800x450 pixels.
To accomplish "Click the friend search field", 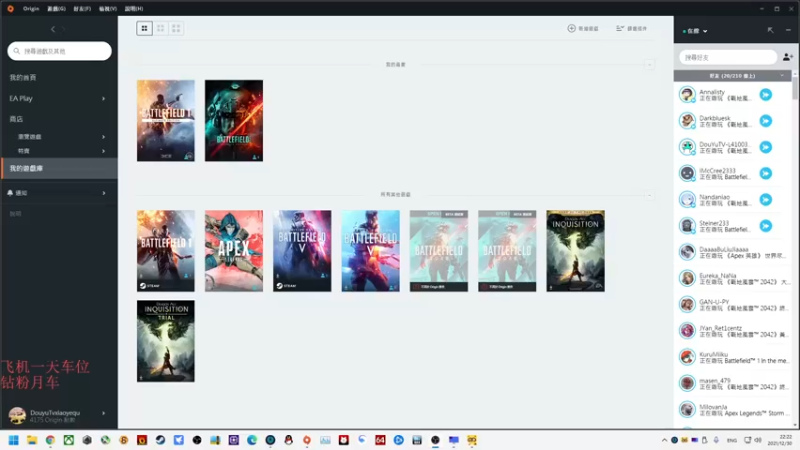I will click(728, 57).
